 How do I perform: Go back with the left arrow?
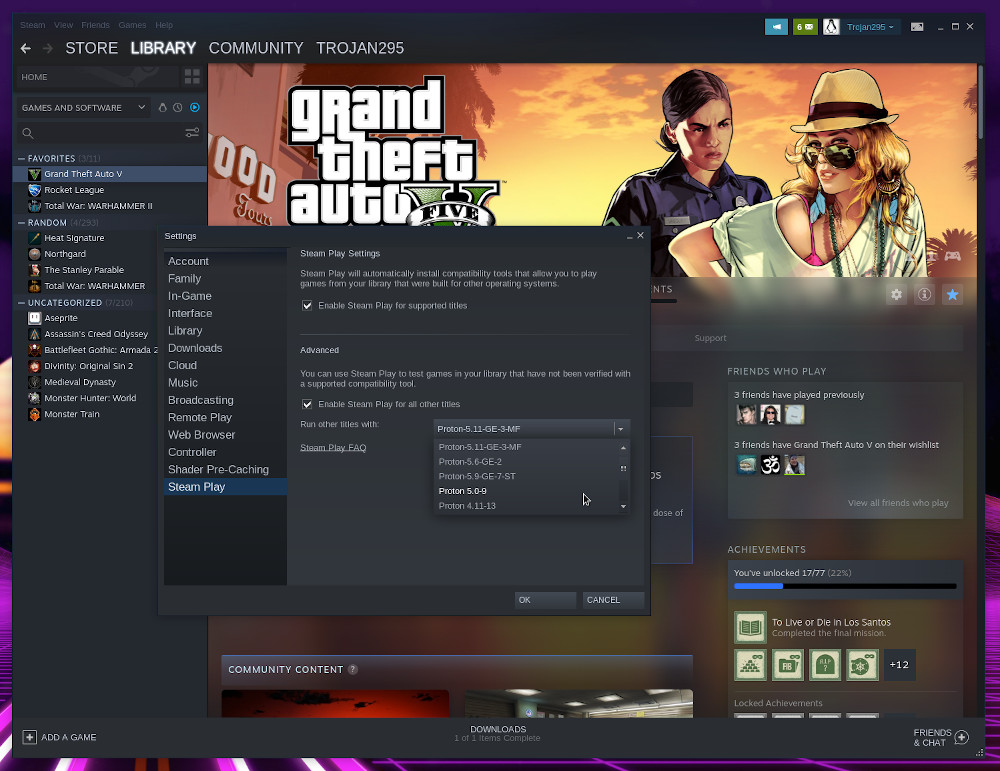tap(26, 48)
